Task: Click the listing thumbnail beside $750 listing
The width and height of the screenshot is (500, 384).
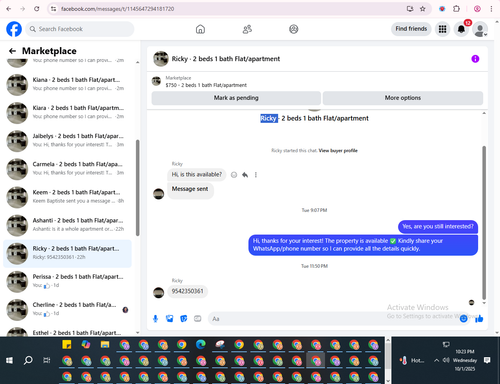Action: click(156, 81)
